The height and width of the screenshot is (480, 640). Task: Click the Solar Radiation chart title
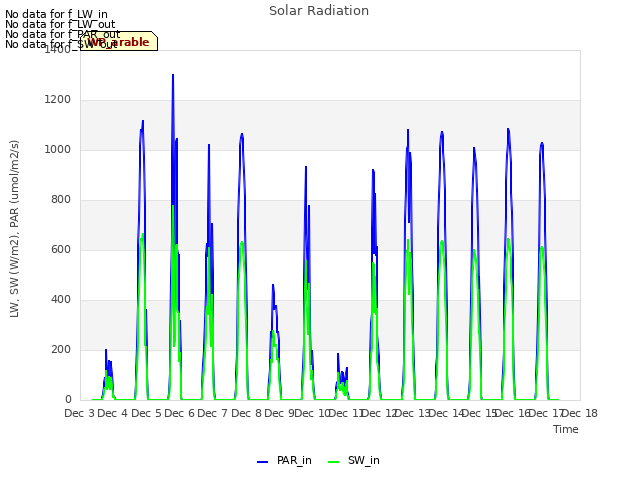(x=319, y=11)
